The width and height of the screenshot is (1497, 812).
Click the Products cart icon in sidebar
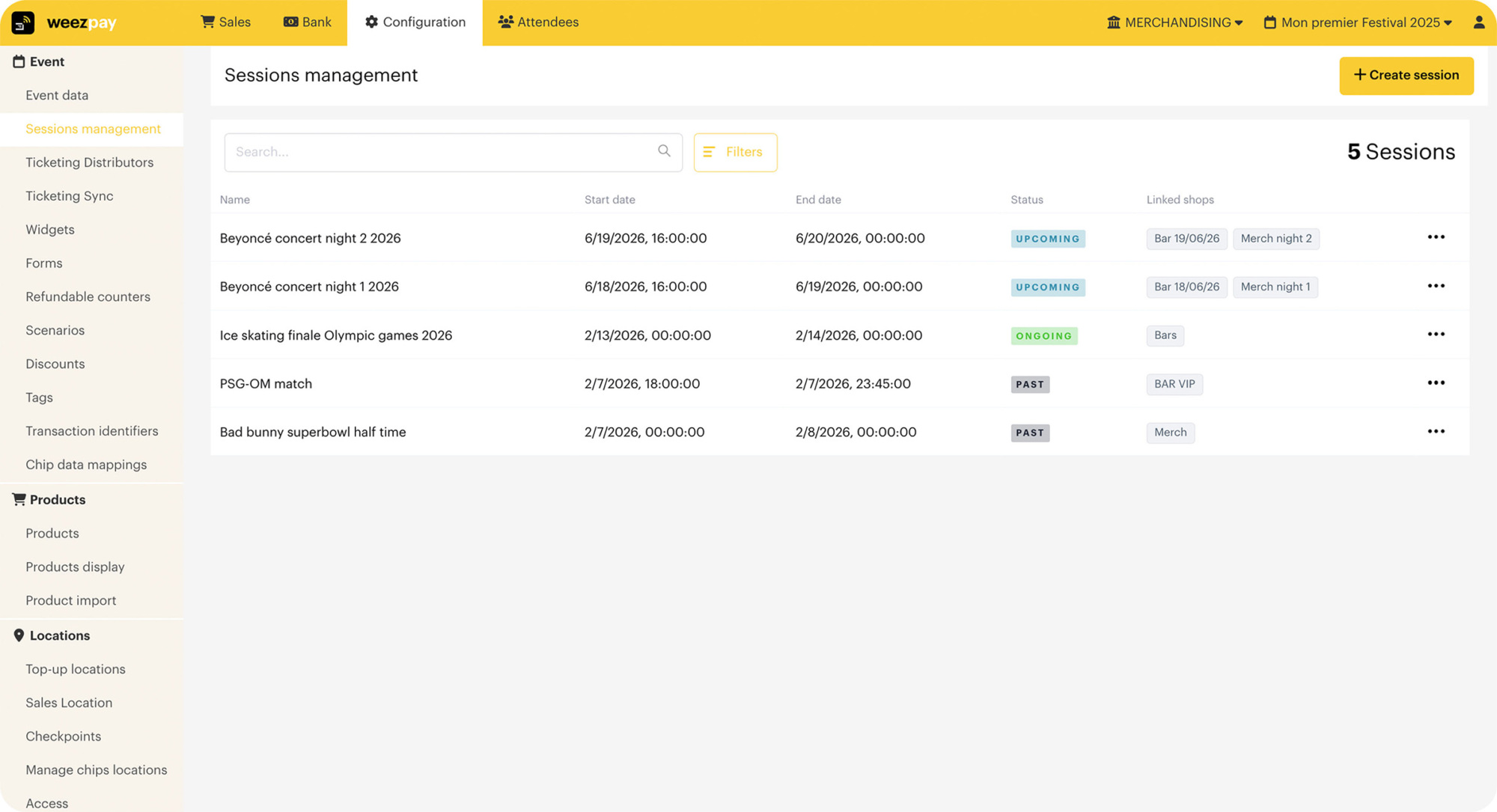pos(19,499)
